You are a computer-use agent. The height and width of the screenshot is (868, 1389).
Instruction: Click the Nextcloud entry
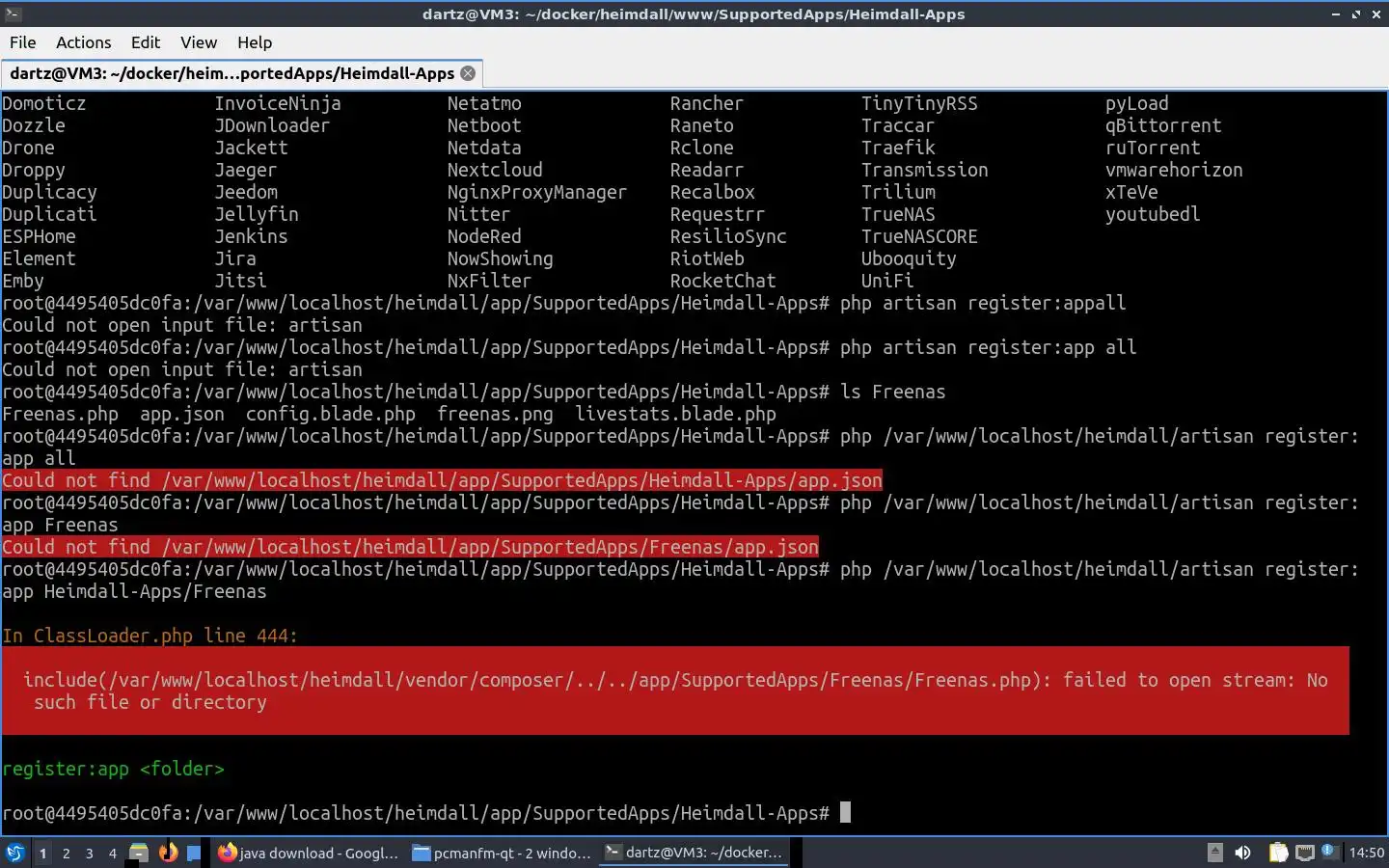[495, 170]
